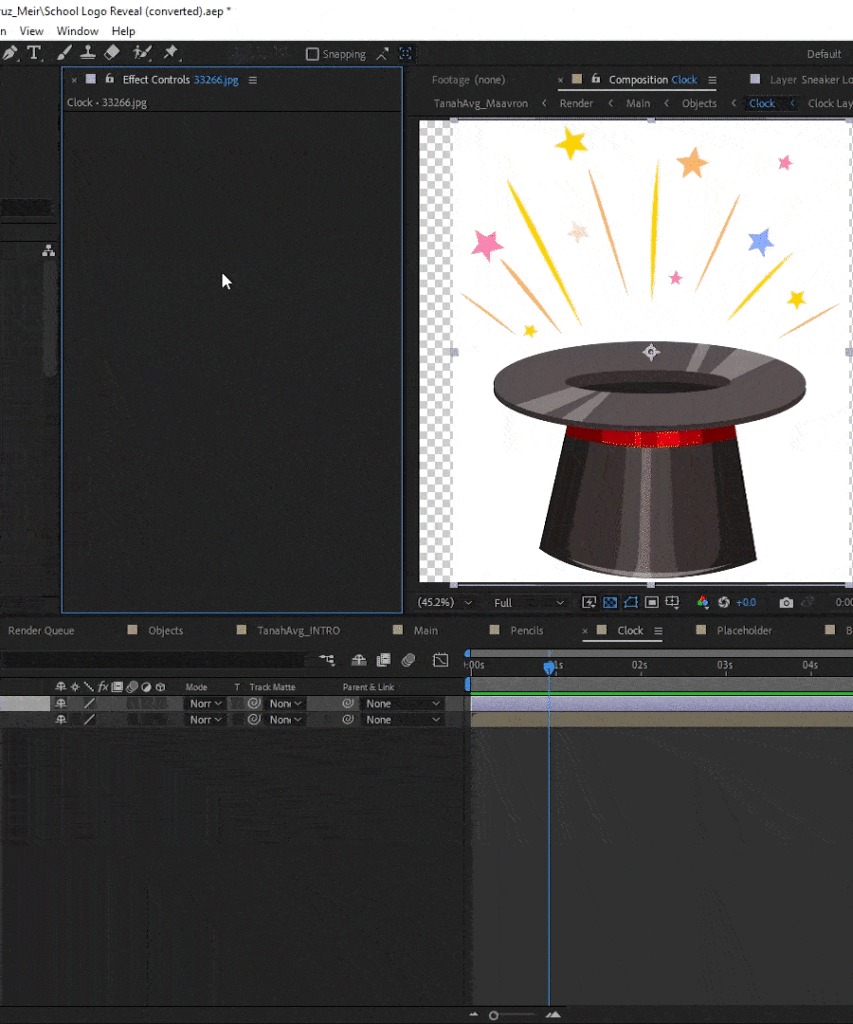Take a snapshot with the camera icon
853x1024 pixels.
point(787,603)
